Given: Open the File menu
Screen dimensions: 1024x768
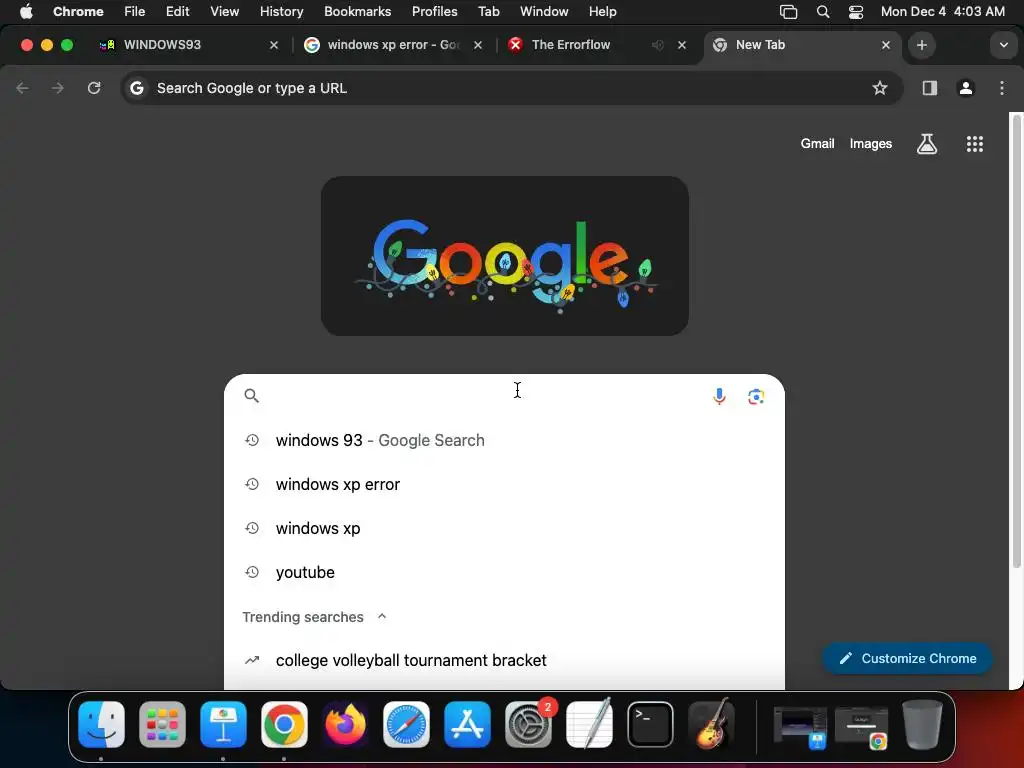Looking at the screenshot, I should [x=135, y=11].
